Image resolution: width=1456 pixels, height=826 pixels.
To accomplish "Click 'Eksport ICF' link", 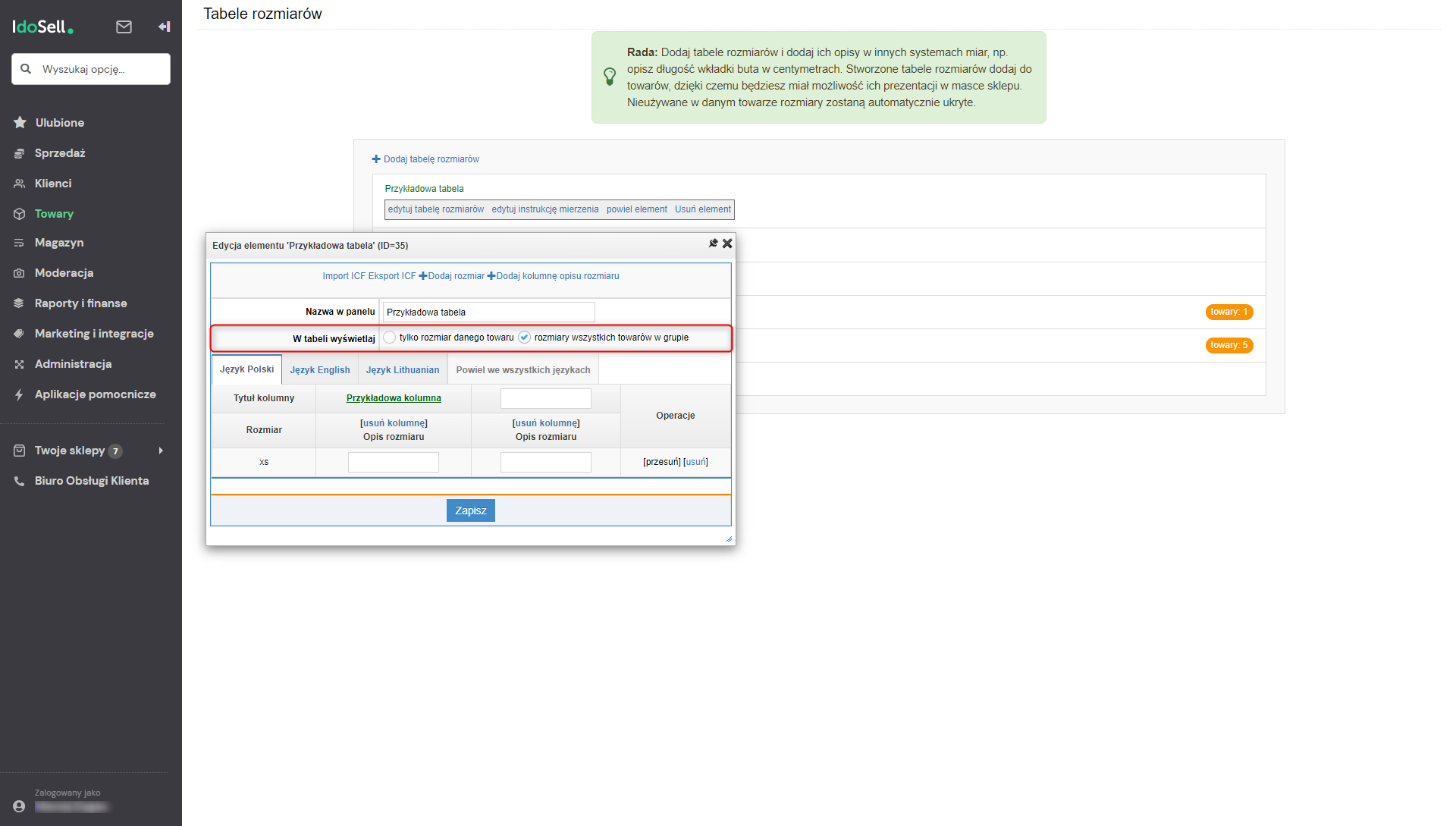I will coord(392,276).
